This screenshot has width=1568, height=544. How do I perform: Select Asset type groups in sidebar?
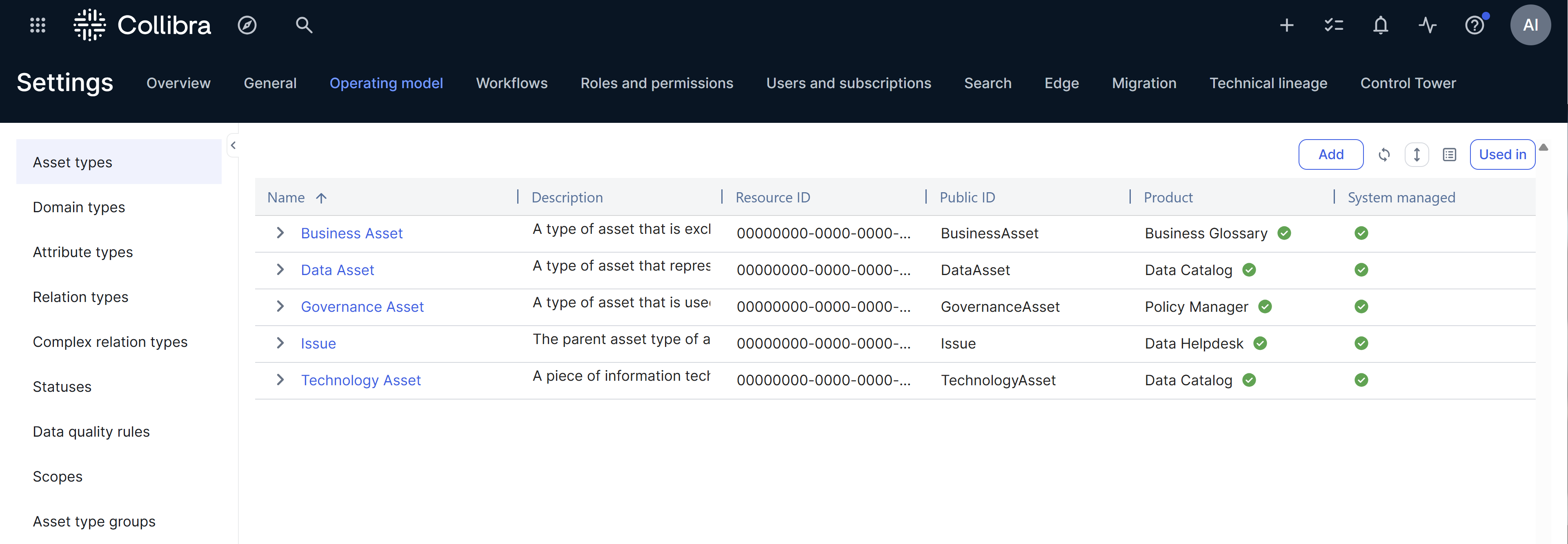tap(119, 522)
